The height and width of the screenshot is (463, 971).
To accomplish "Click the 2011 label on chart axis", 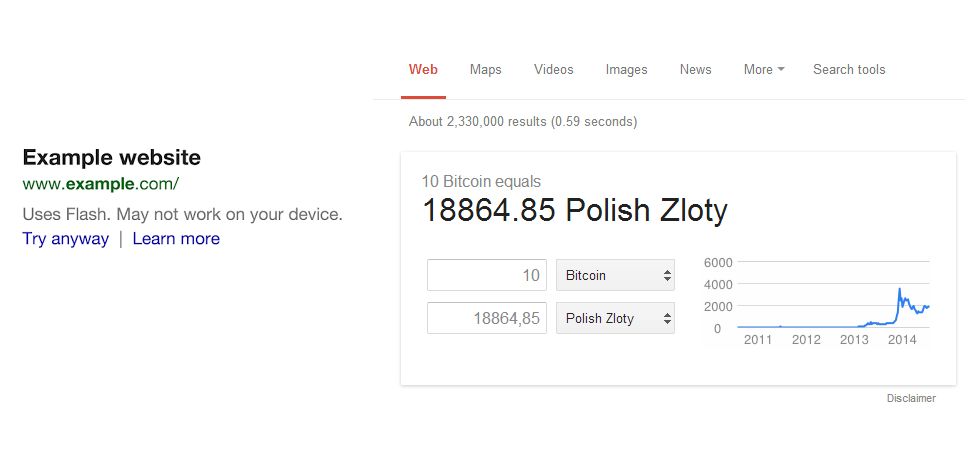I will pos(758,340).
